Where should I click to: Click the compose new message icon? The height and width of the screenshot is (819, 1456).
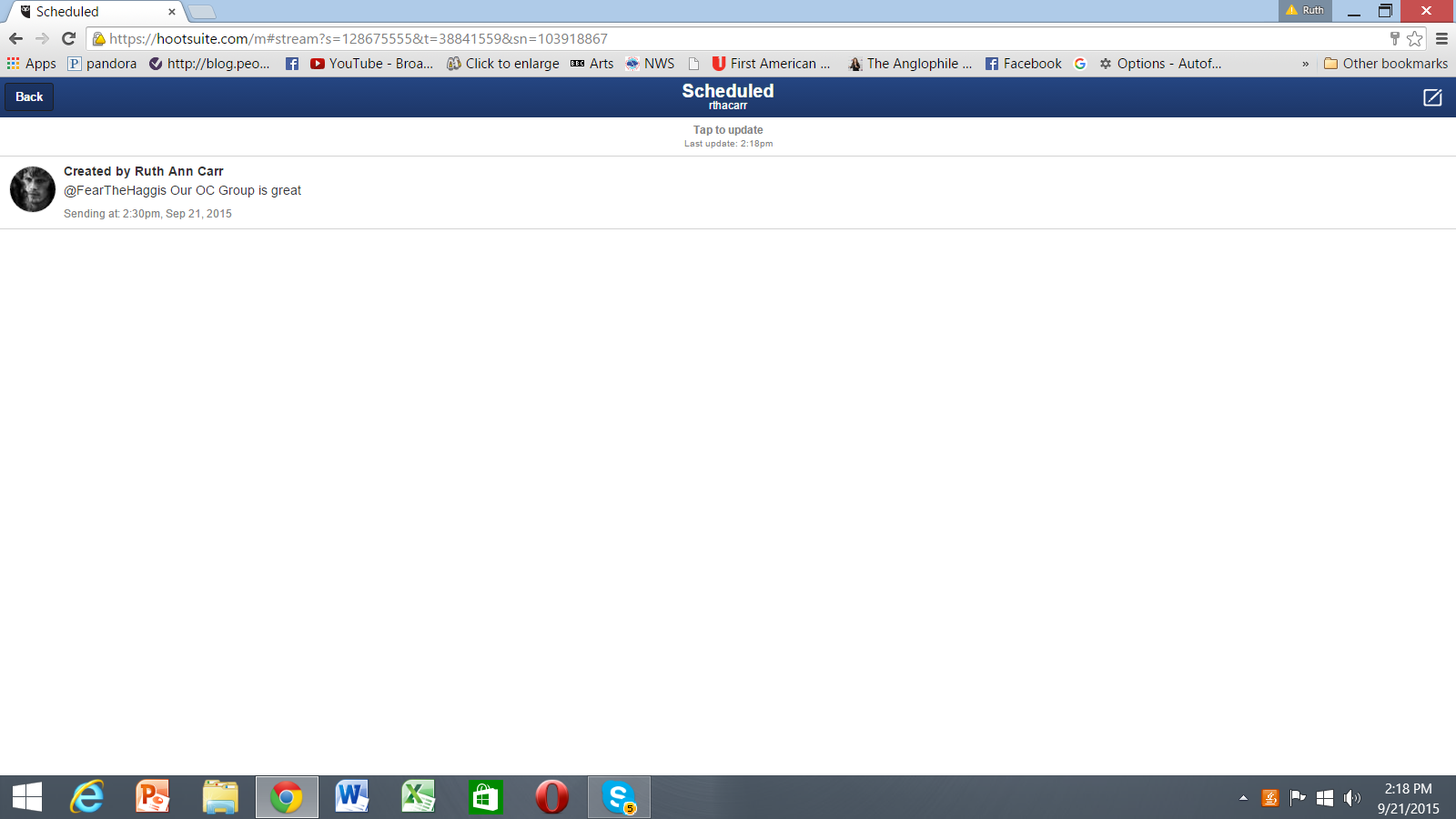pos(1431,97)
